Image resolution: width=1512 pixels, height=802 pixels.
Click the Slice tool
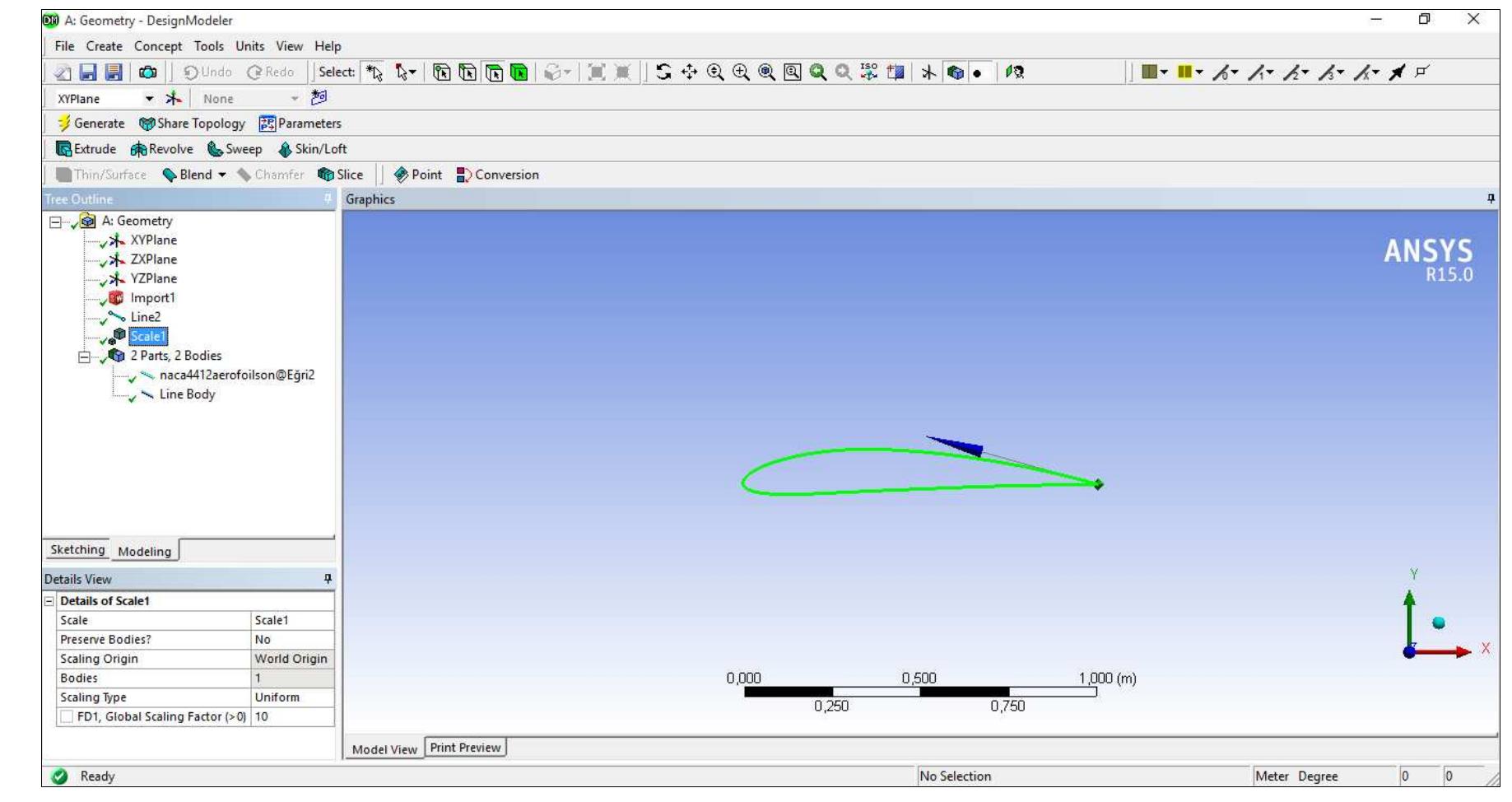point(340,175)
